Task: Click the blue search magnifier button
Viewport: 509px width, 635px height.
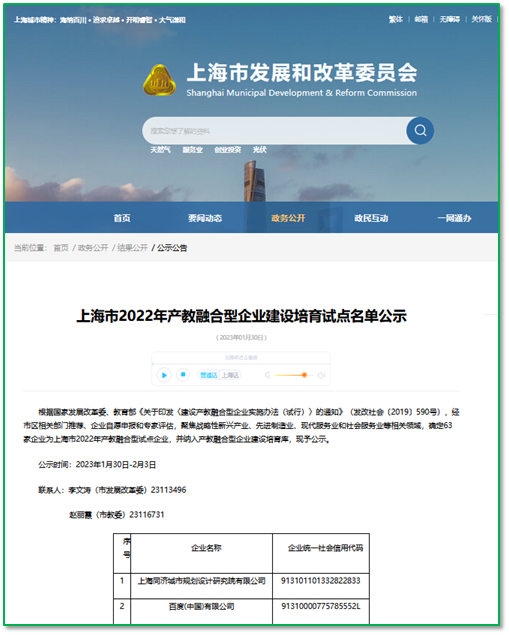Action: click(420, 131)
